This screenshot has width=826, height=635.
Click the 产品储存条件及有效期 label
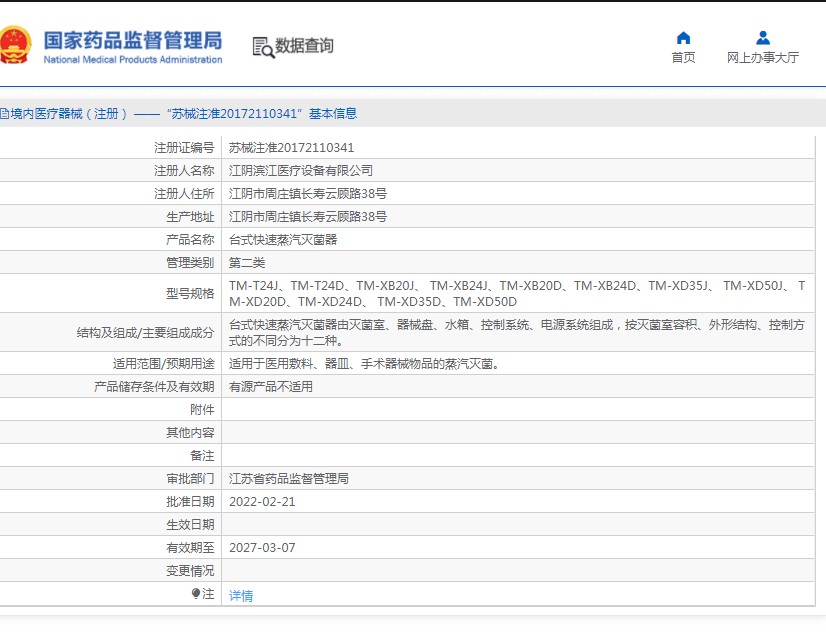click(154, 387)
